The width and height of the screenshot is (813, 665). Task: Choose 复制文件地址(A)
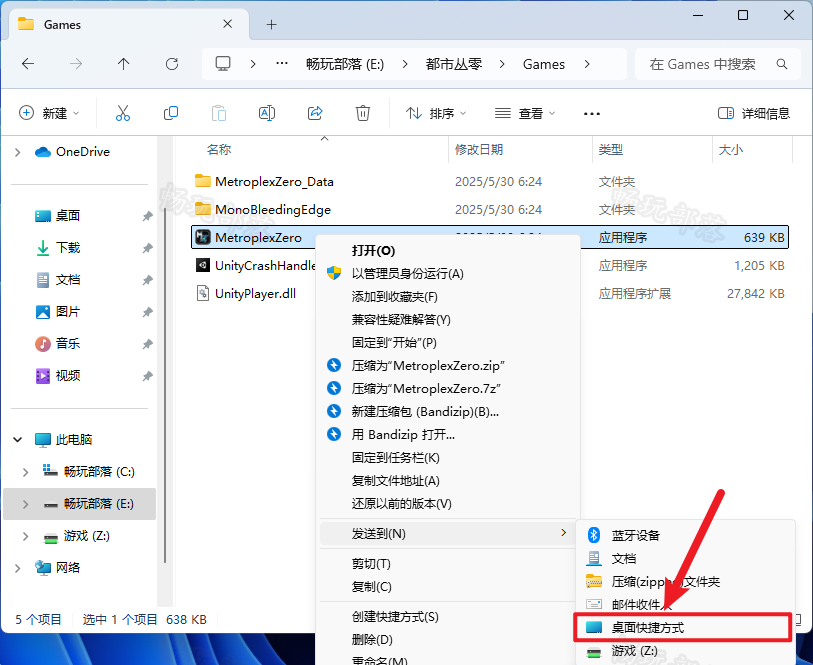396,480
